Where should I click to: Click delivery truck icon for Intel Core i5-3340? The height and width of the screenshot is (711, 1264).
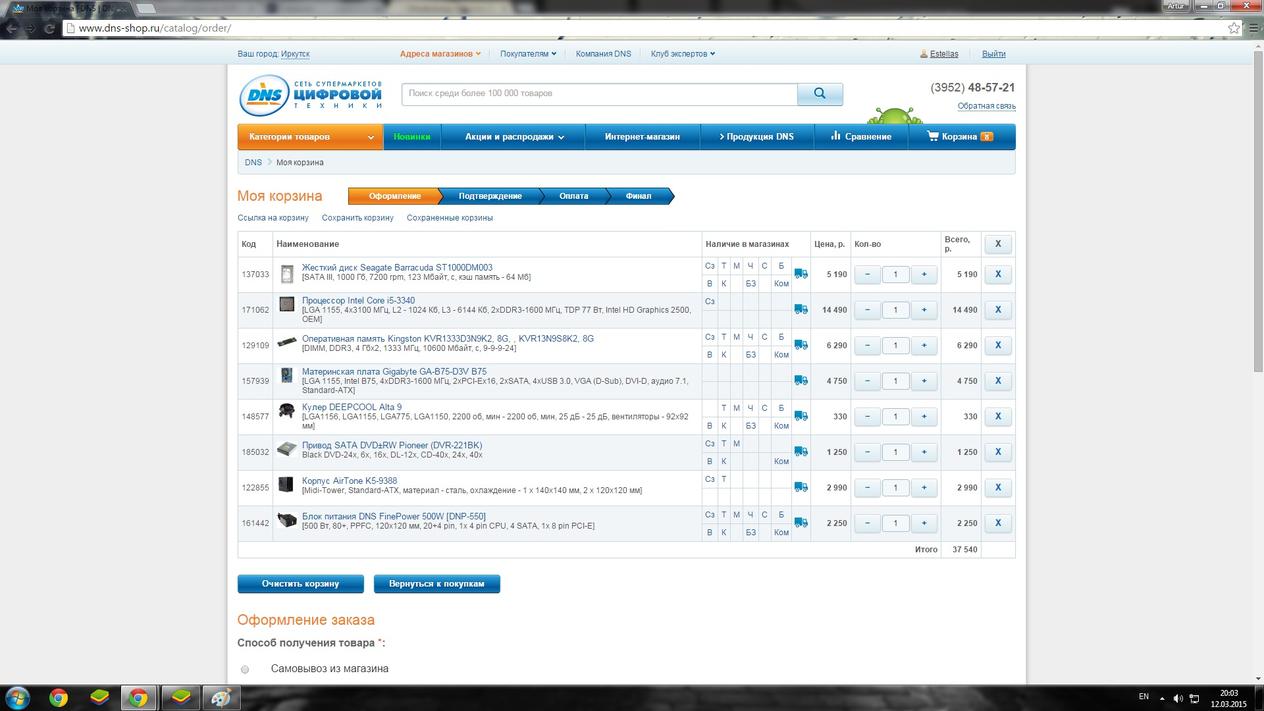coord(801,310)
